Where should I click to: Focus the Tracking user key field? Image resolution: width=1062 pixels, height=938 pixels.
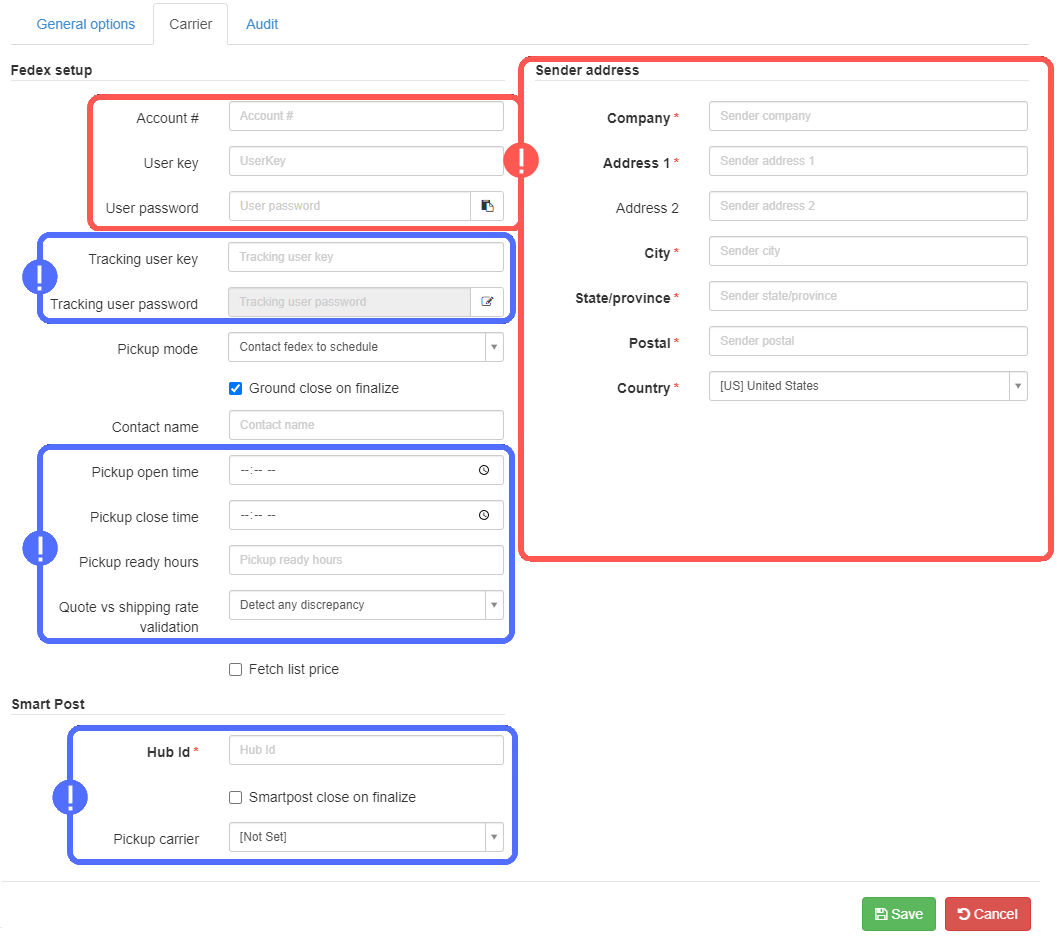366,257
